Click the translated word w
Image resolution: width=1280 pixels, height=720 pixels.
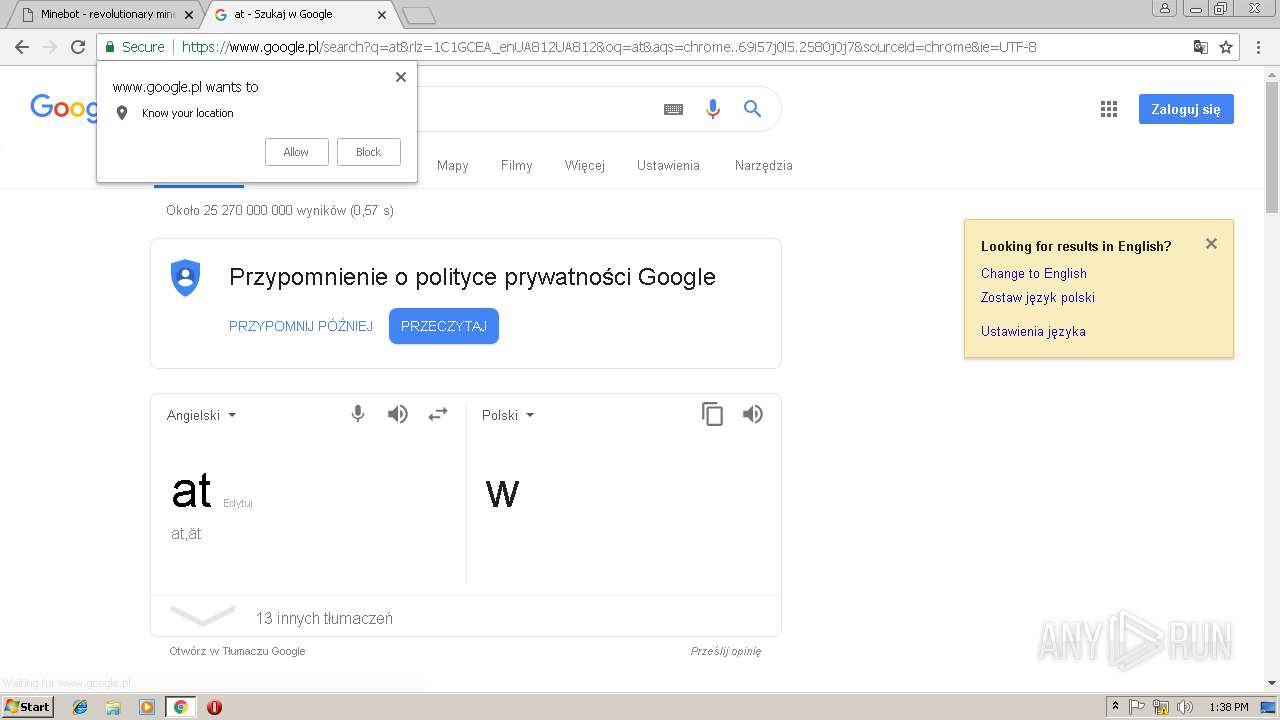click(x=502, y=493)
